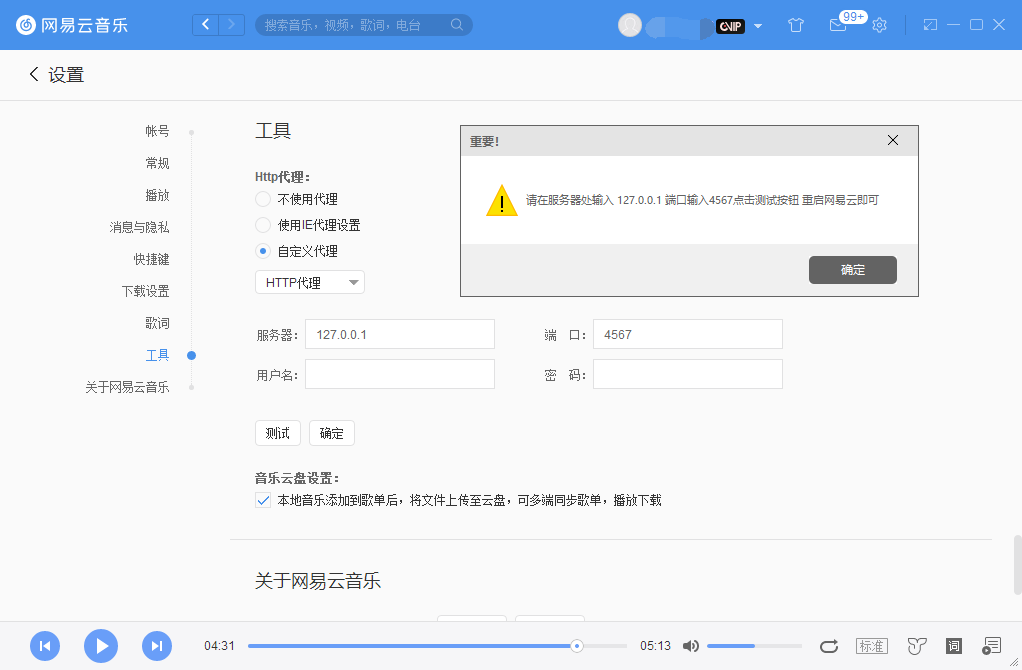Click the forward navigation arrow

[x=233, y=24]
